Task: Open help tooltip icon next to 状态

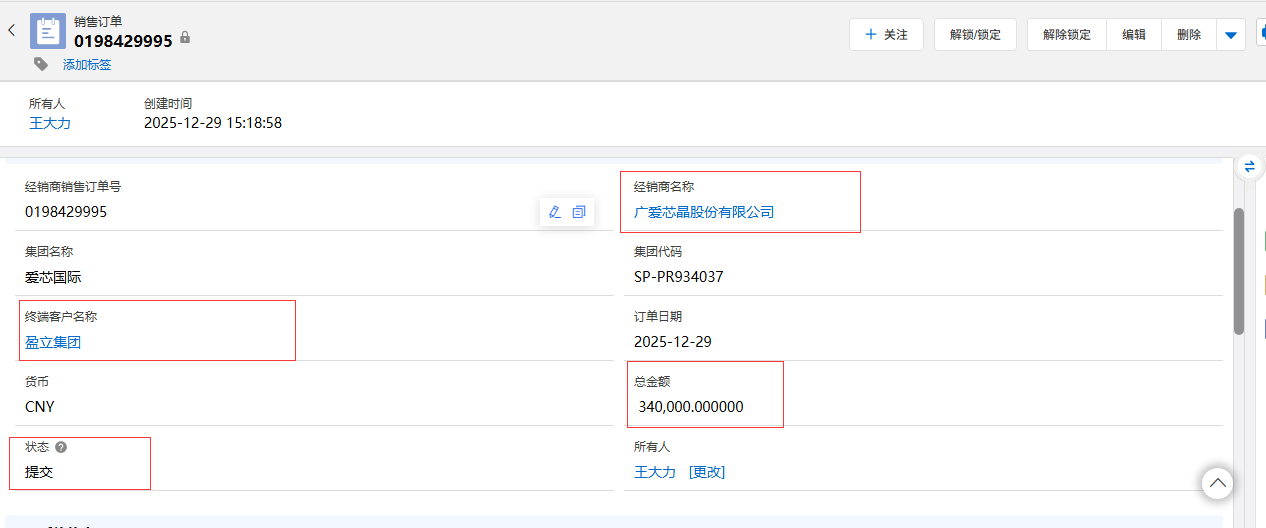Action: tap(61, 447)
